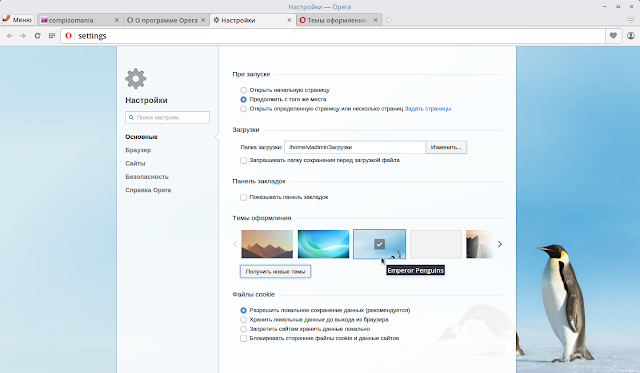640x373 pixels.
Task: Select Открыть начальную страницу radio option
Action: coord(243,90)
